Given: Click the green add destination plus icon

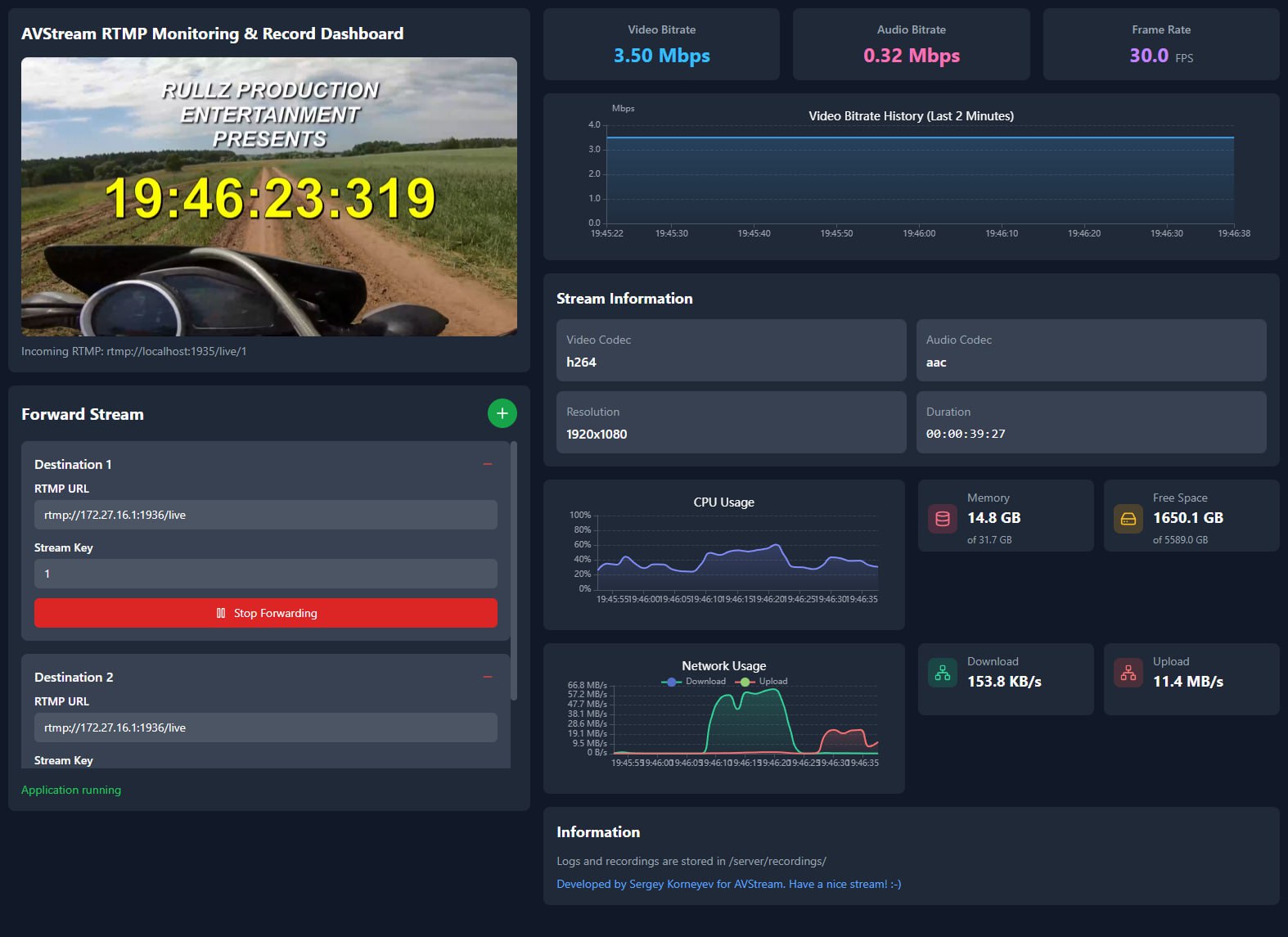Looking at the screenshot, I should (502, 413).
